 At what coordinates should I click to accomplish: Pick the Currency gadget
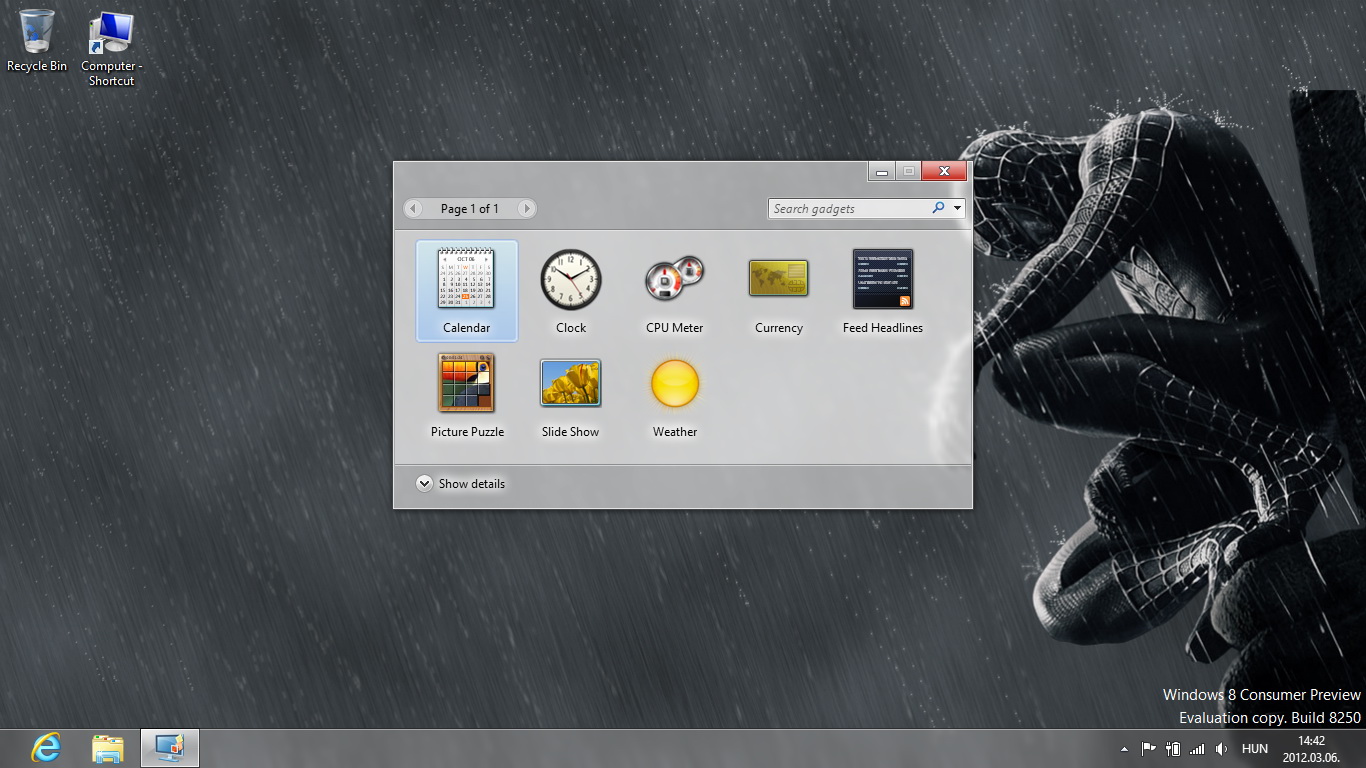(779, 291)
